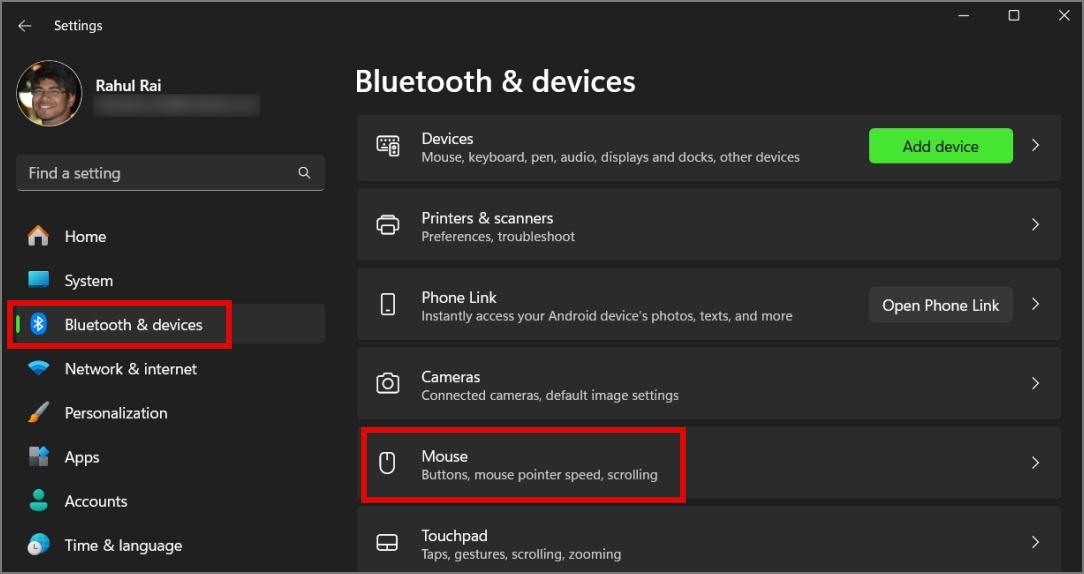
Task: Click the Printers & scanners printer icon
Action: tap(388, 225)
